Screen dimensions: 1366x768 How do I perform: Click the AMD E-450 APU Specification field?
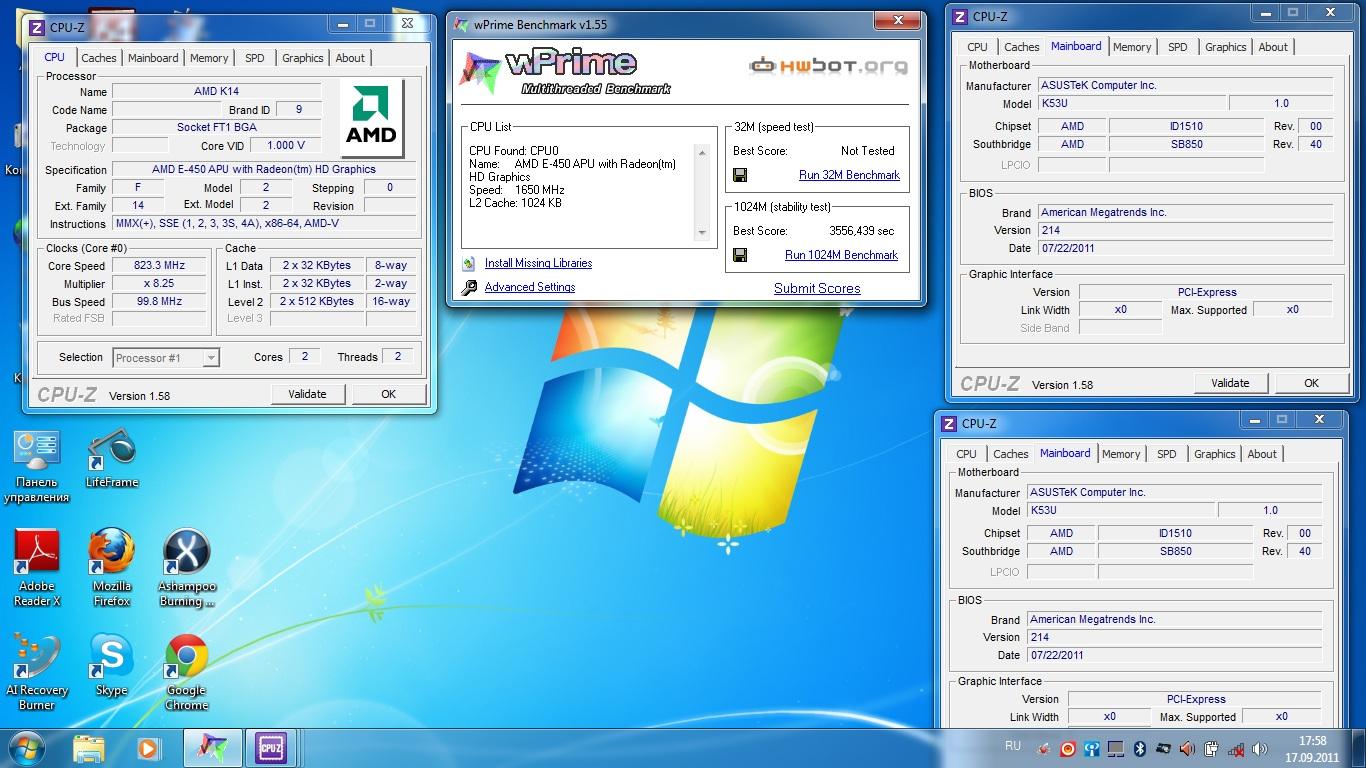pos(264,169)
